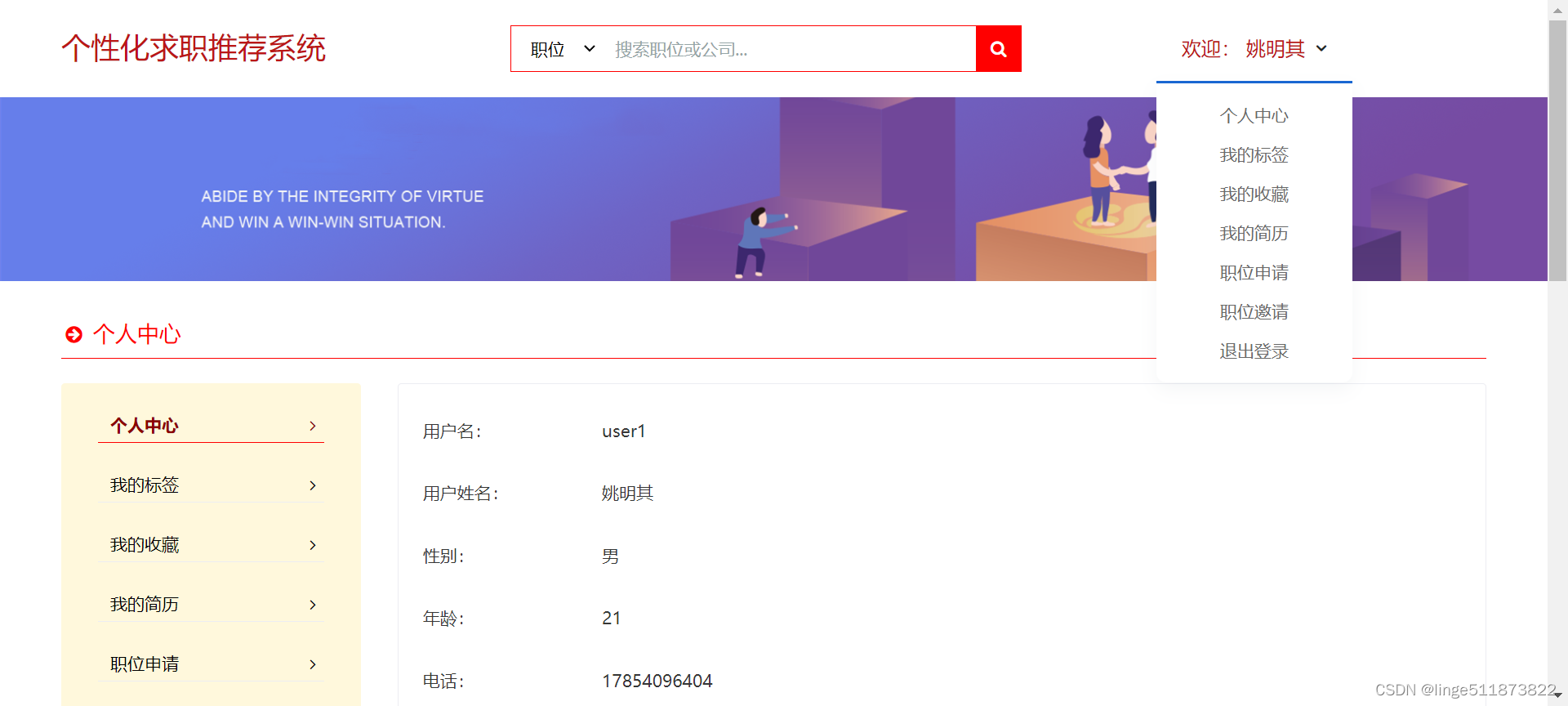Open 个人中心 in the left sidebar

tap(211, 426)
